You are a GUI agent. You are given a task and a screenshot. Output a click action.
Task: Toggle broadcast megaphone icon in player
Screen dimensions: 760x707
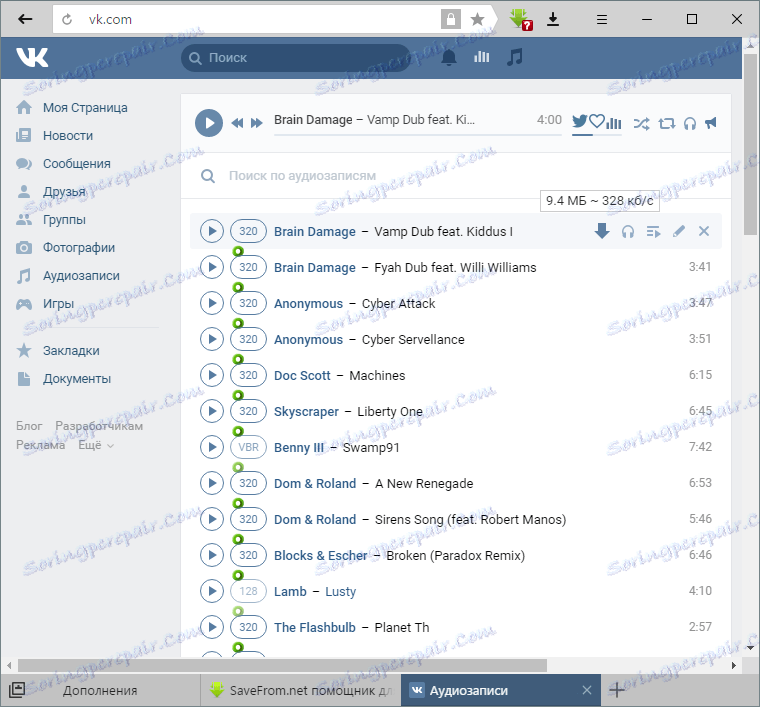click(711, 123)
